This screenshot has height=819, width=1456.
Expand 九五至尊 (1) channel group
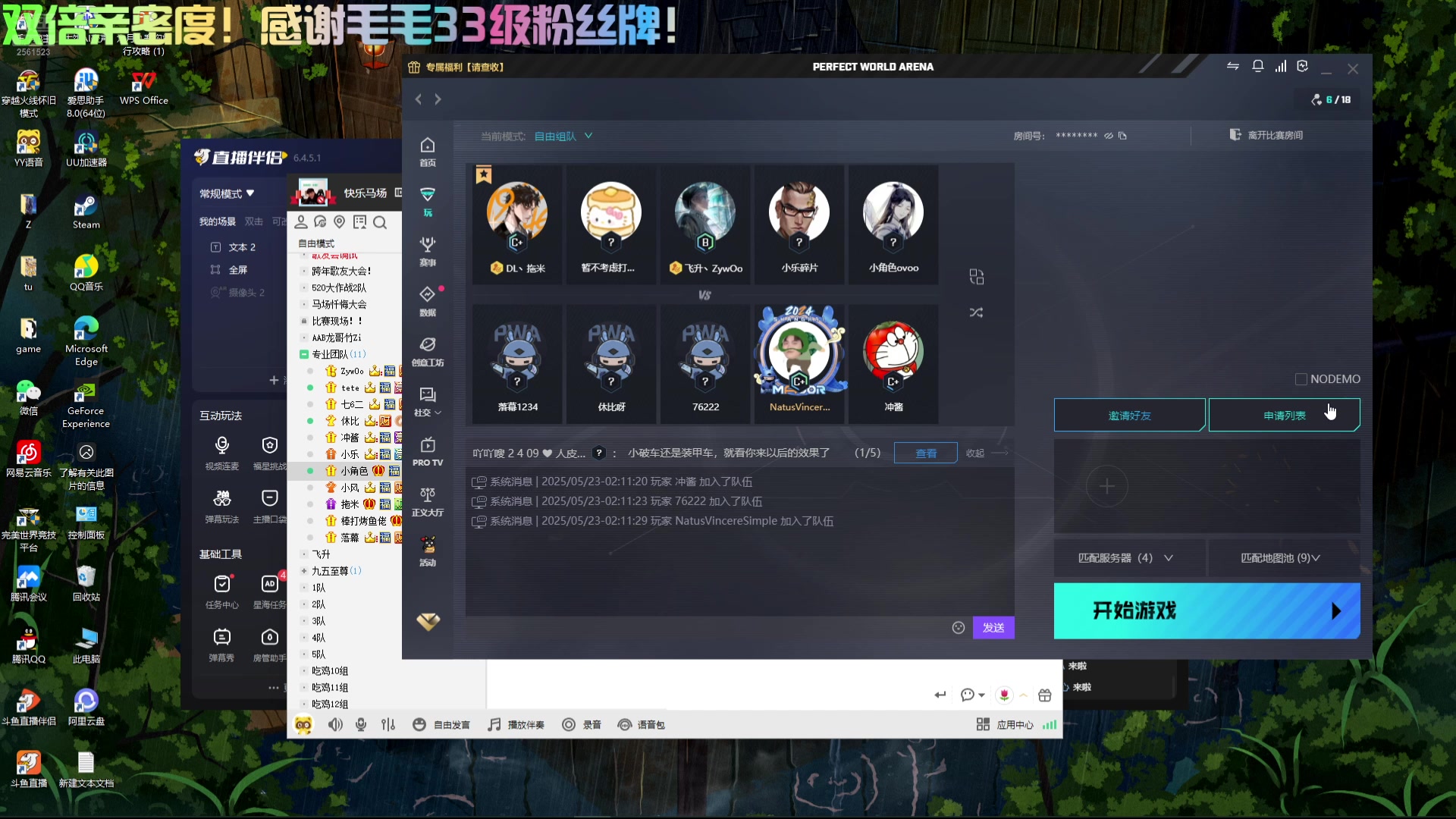[304, 571]
